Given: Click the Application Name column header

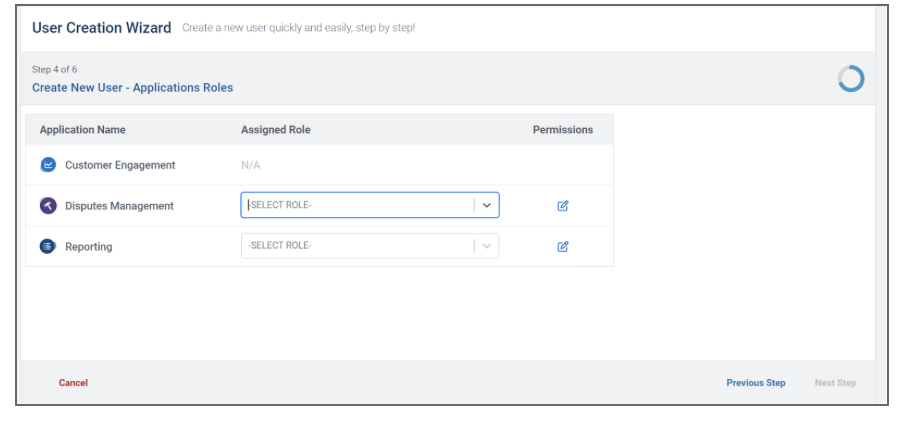Looking at the screenshot, I should coord(82,130).
